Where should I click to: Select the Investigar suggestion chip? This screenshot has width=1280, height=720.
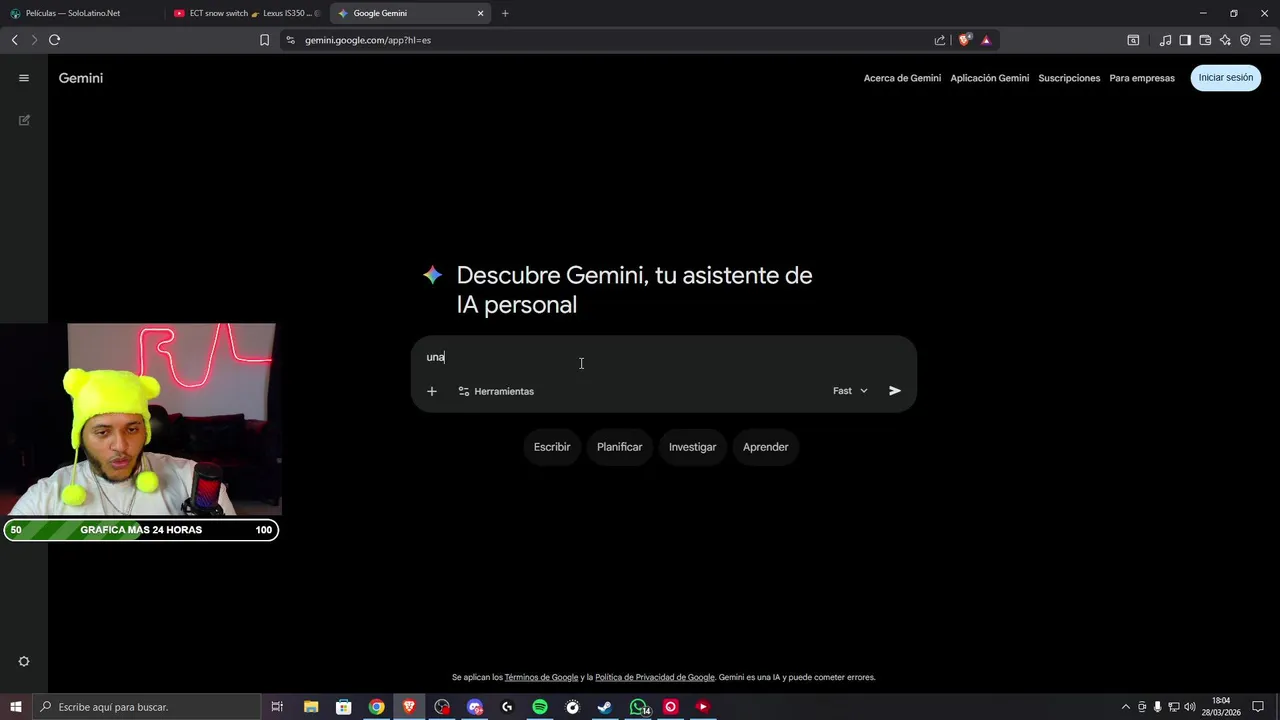tap(693, 447)
